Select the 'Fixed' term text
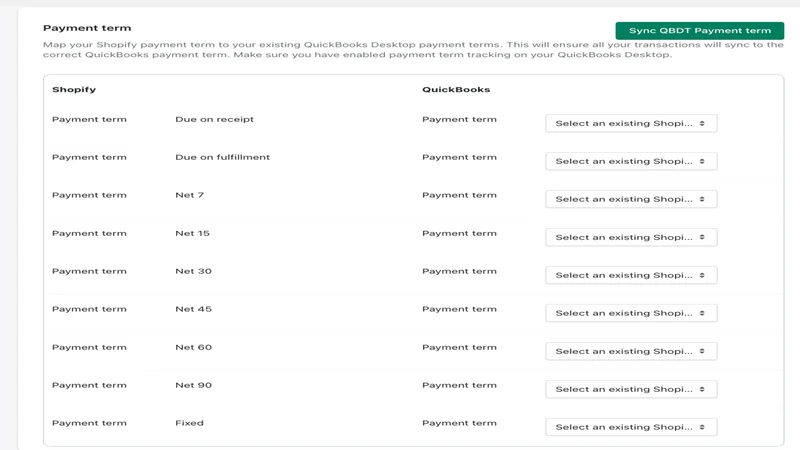Image resolution: width=800 pixels, height=450 pixels. 189,423
